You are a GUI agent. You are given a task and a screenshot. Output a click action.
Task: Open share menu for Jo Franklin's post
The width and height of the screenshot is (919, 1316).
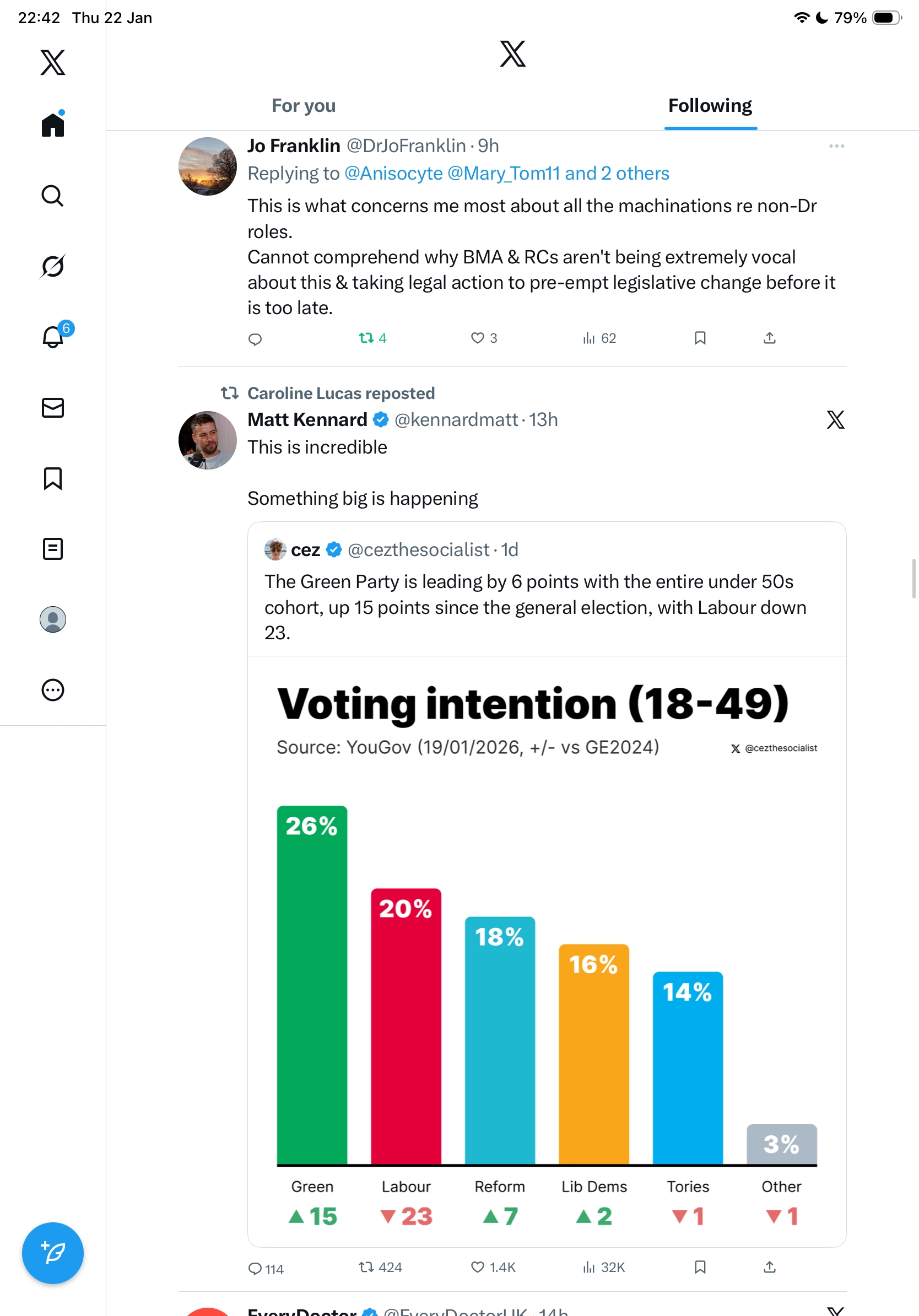(x=770, y=338)
